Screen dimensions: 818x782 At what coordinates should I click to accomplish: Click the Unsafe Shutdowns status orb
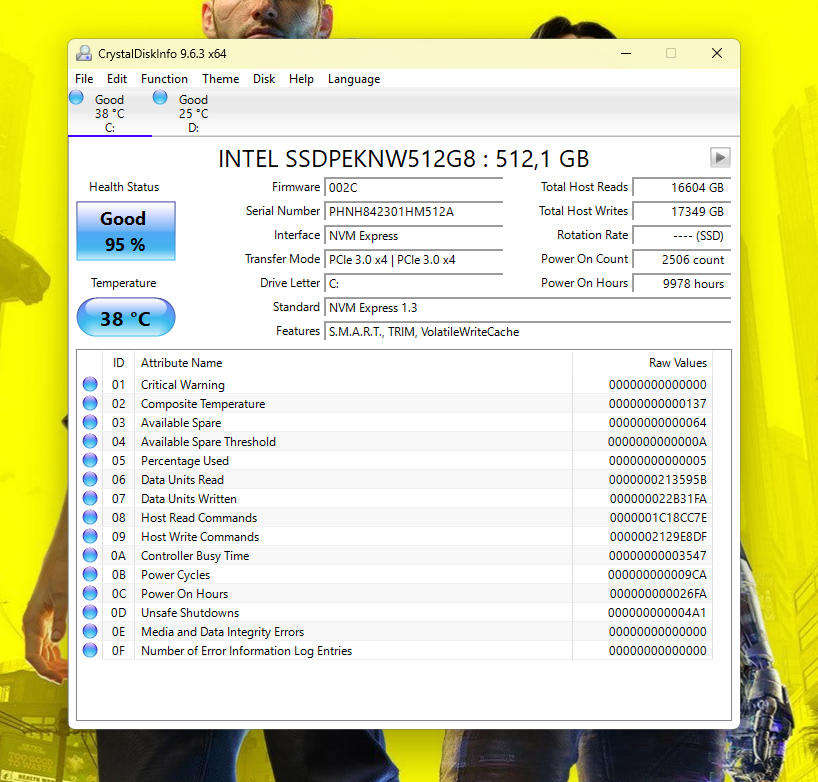point(90,613)
